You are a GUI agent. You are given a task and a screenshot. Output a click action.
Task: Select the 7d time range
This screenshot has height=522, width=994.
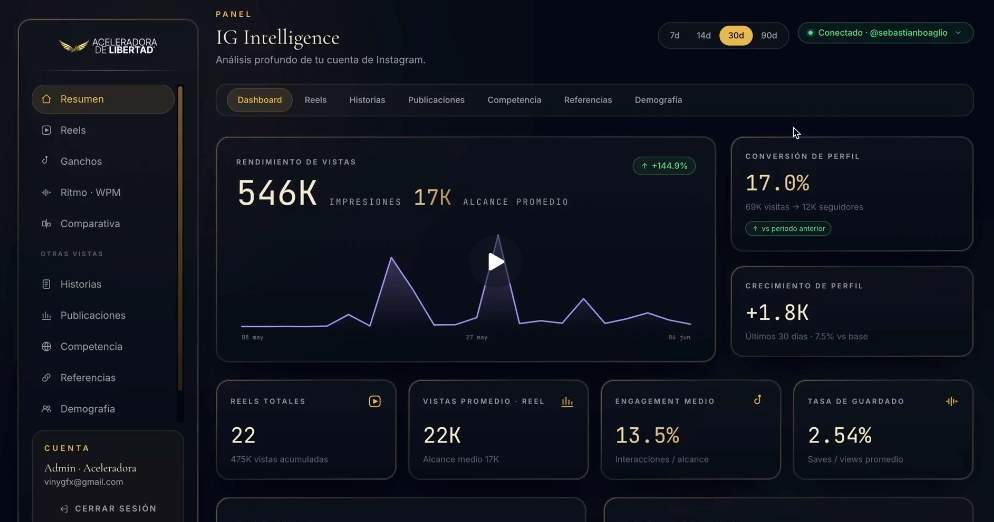674,36
